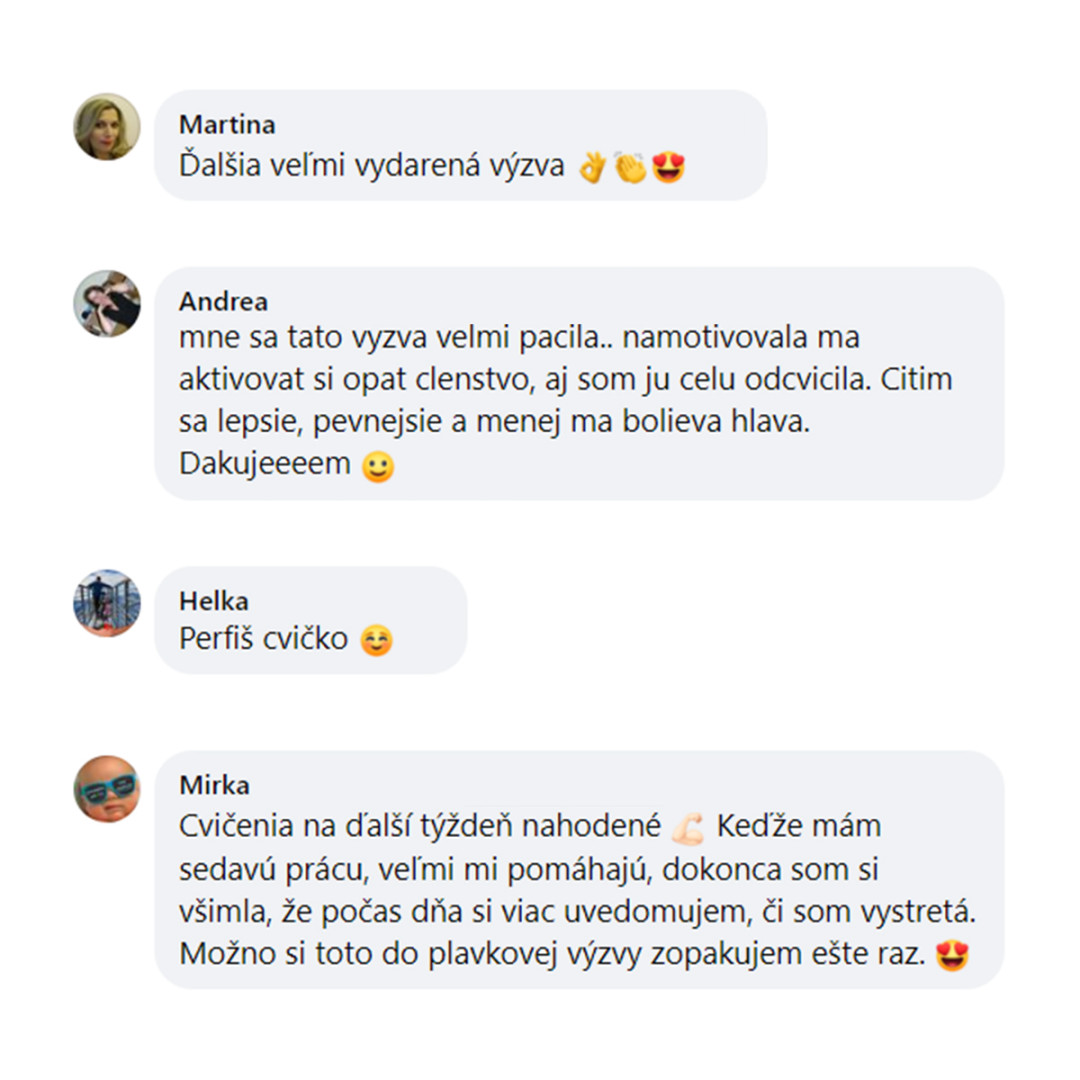Open Helka's profile picture
The height and width of the screenshot is (1080, 1080).
[x=107, y=603]
